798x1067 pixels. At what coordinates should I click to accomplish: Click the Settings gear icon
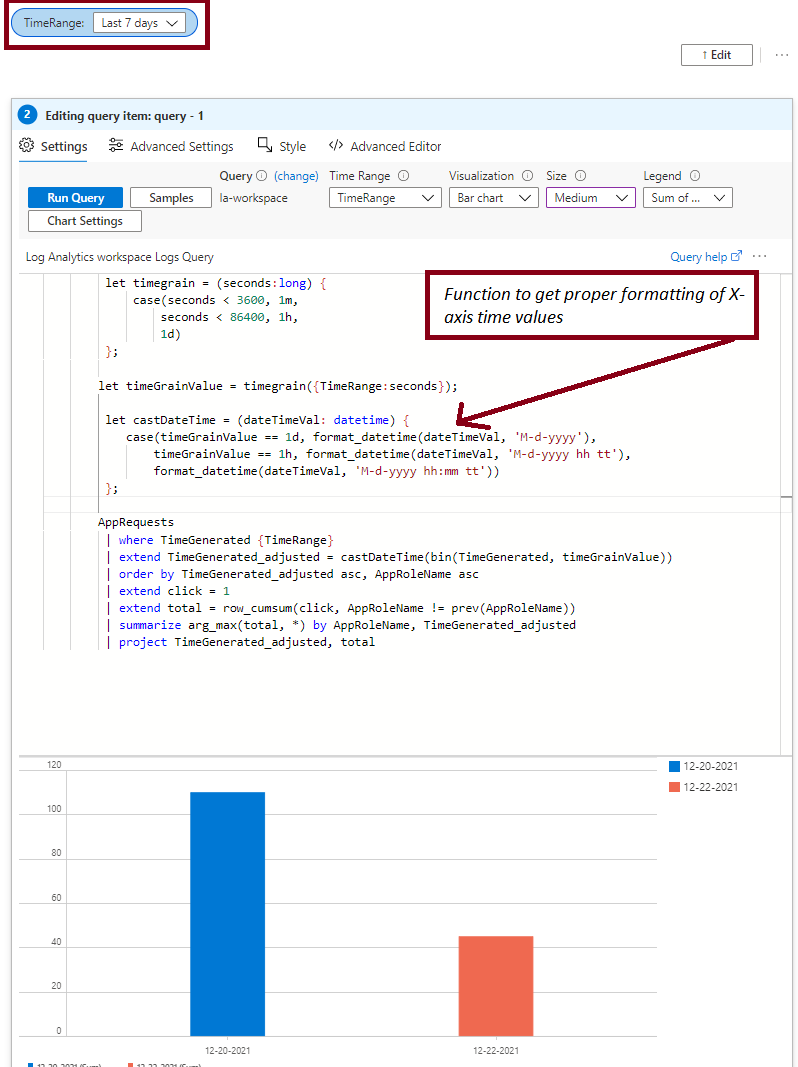(27, 146)
